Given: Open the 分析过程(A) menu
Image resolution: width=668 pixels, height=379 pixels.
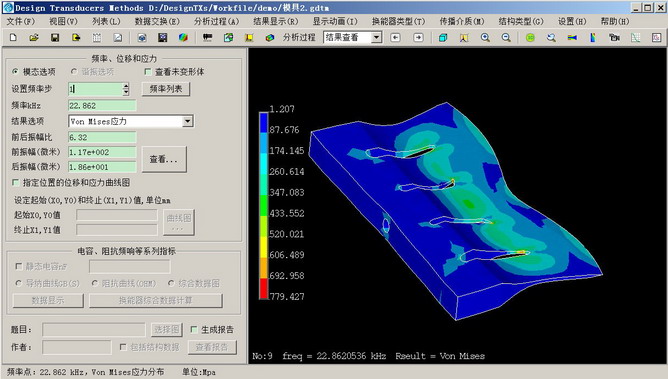Looking at the screenshot, I should coord(216,21).
